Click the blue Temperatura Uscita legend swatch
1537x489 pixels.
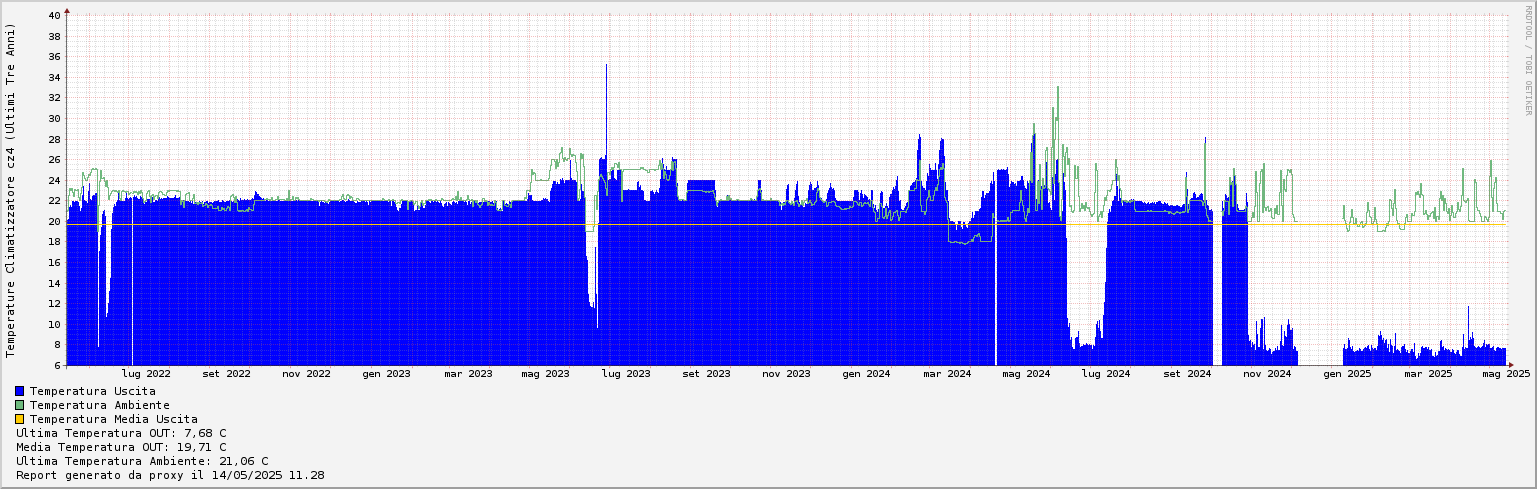[x=20, y=391]
